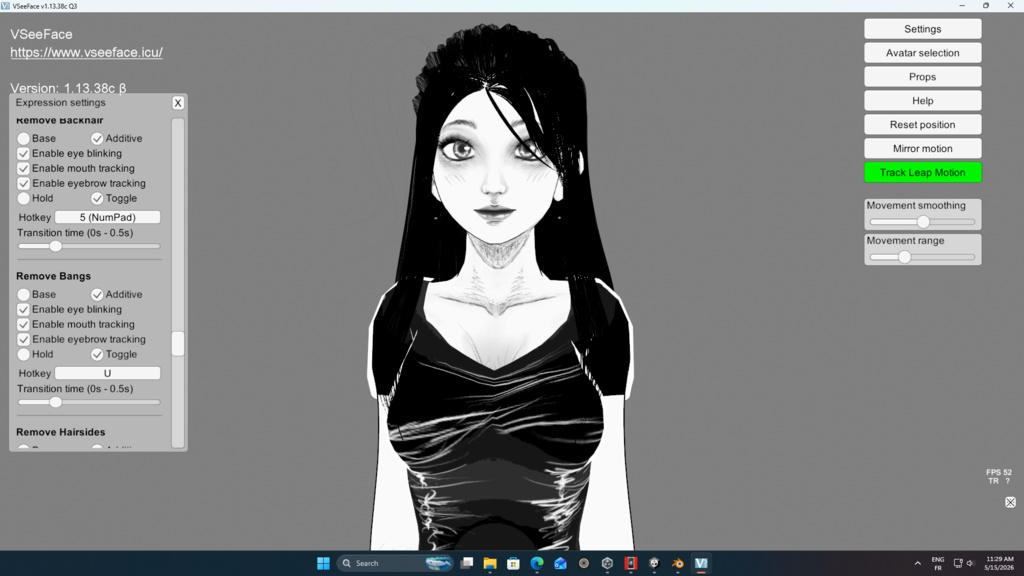The width and height of the screenshot is (1024, 576).
Task: Switch ENG FR input language
Action: [938, 564]
